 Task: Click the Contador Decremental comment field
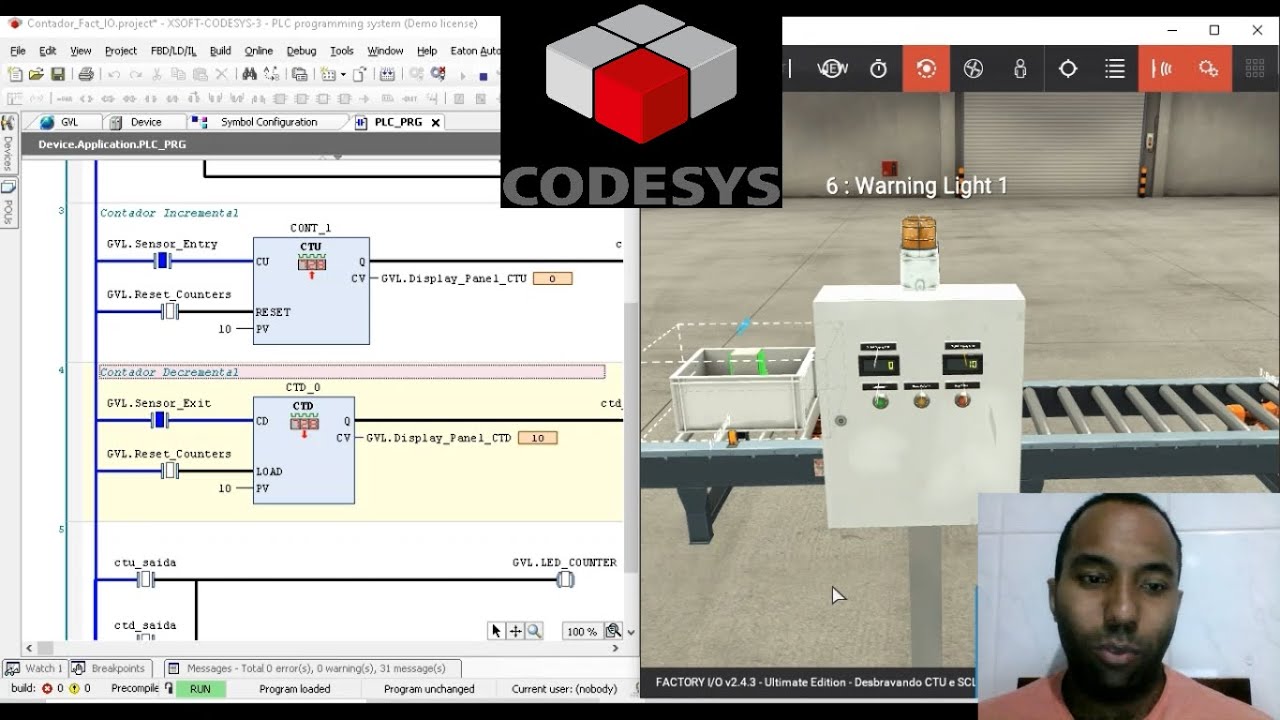(352, 372)
